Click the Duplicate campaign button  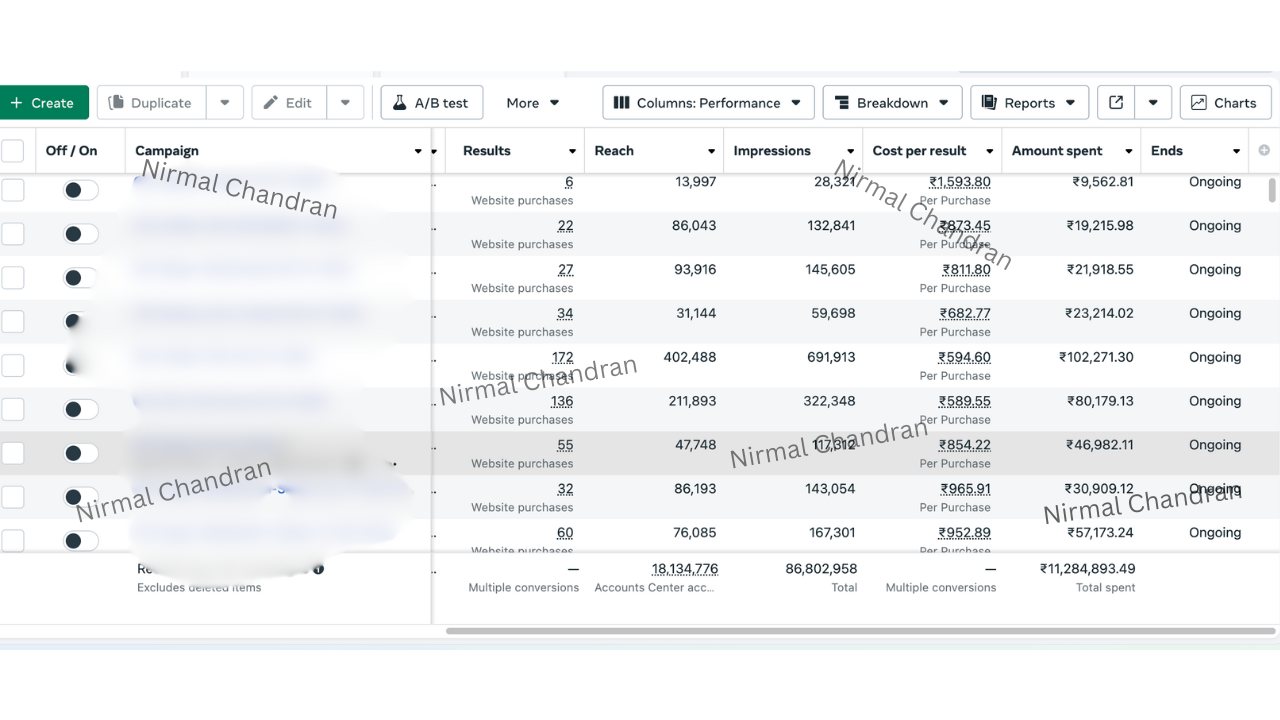tap(151, 103)
